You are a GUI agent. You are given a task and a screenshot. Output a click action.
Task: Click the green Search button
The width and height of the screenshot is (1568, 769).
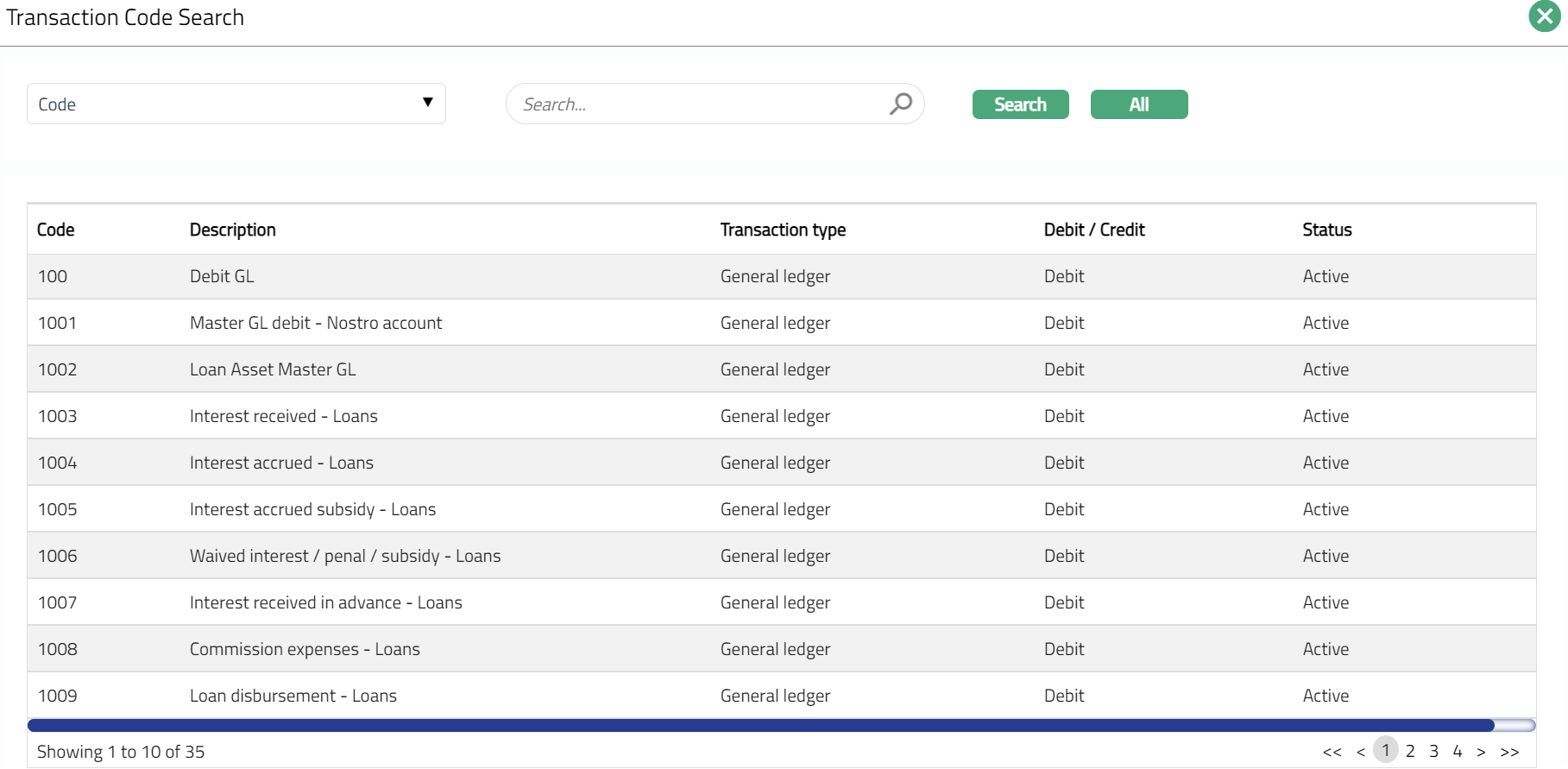[1020, 104]
